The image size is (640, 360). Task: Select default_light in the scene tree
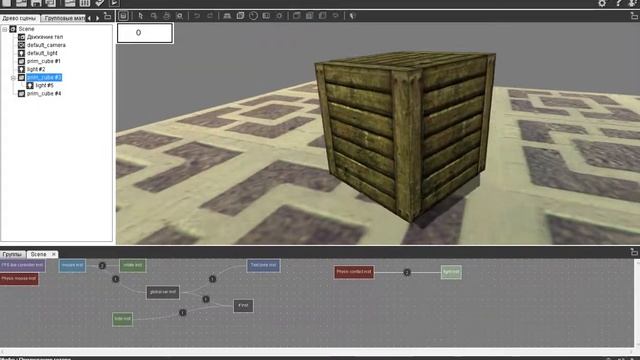[x=42, y=53]
